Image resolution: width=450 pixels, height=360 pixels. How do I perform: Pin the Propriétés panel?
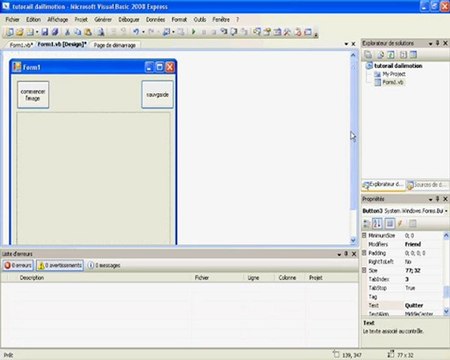pyautogui.click(x=438, y=199)
